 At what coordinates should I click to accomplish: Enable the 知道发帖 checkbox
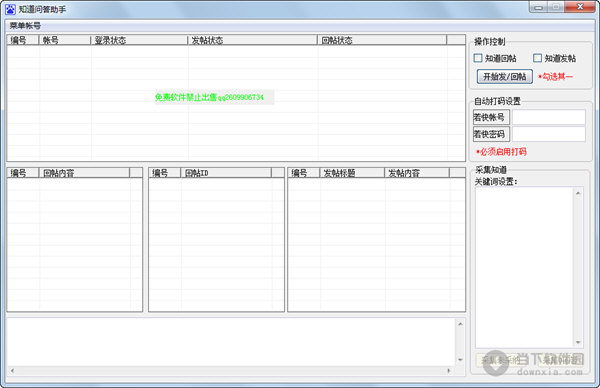537,58
